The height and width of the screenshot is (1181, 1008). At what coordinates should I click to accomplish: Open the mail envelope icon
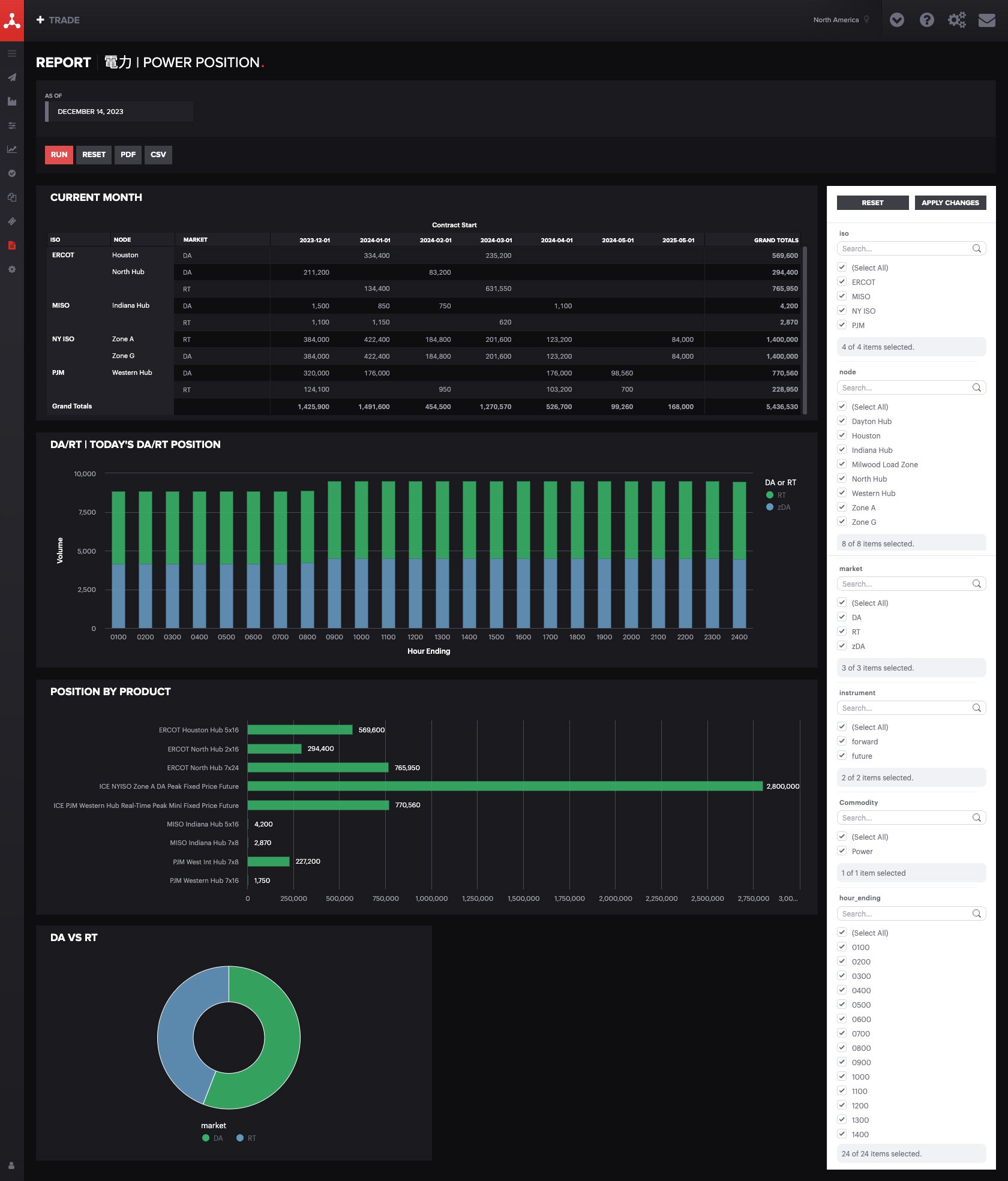[x=987, y=19]
